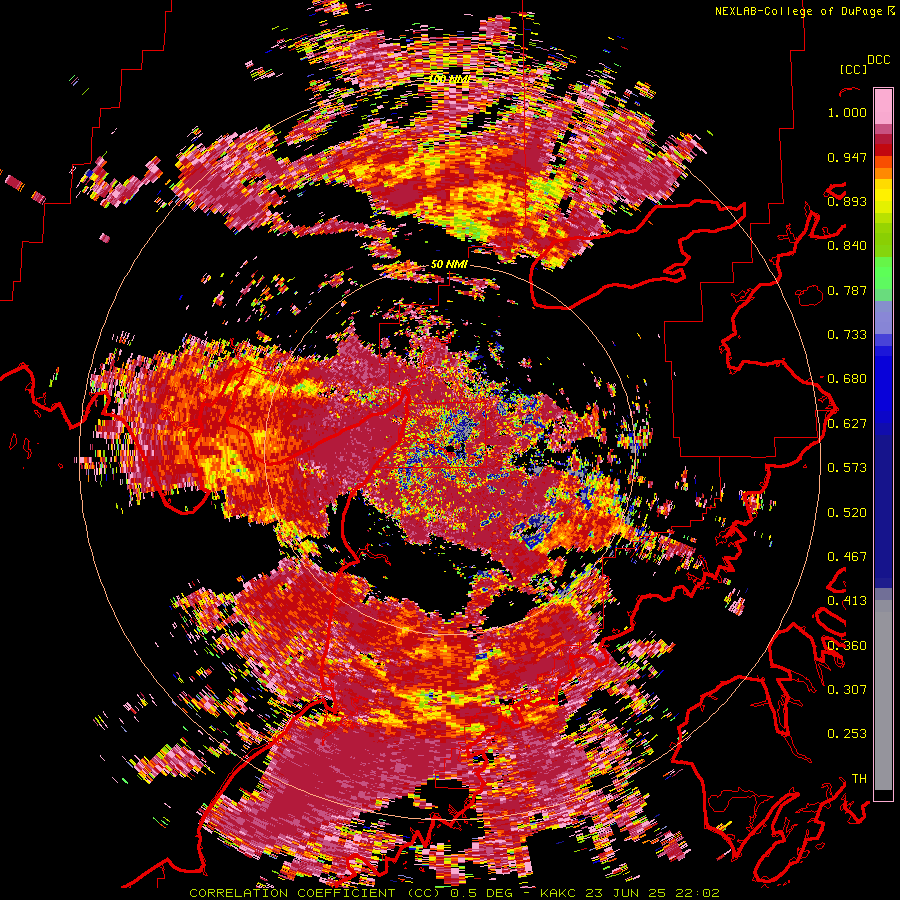This screenshot has width=900, height=900.
Task: Click the 0.413 legend value
Action: coord(847,601)
